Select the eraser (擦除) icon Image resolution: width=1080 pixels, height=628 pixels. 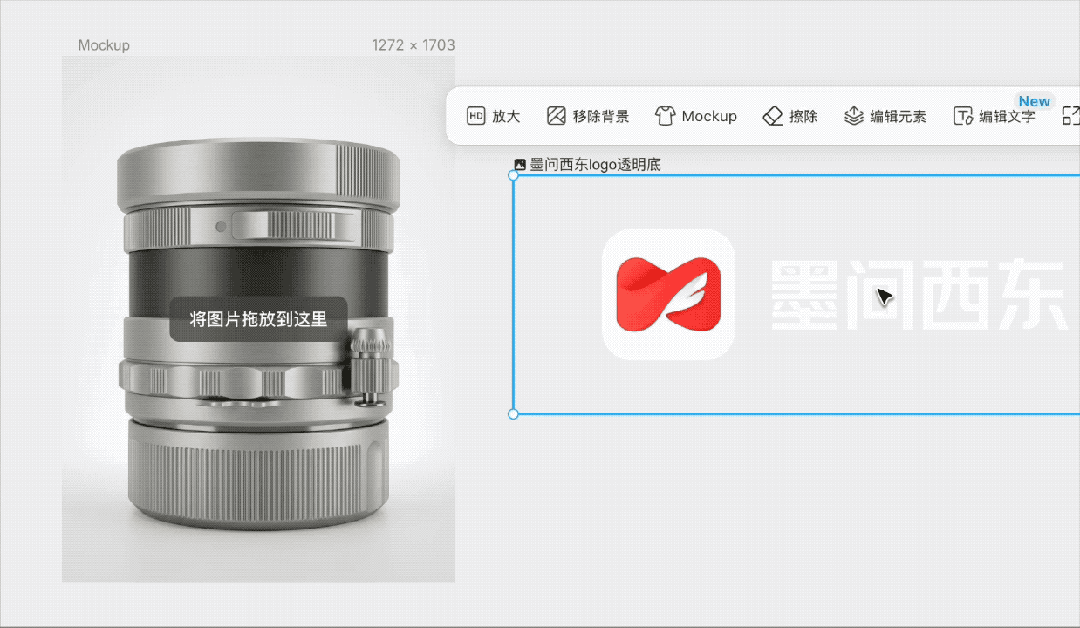tap(772, 116)
